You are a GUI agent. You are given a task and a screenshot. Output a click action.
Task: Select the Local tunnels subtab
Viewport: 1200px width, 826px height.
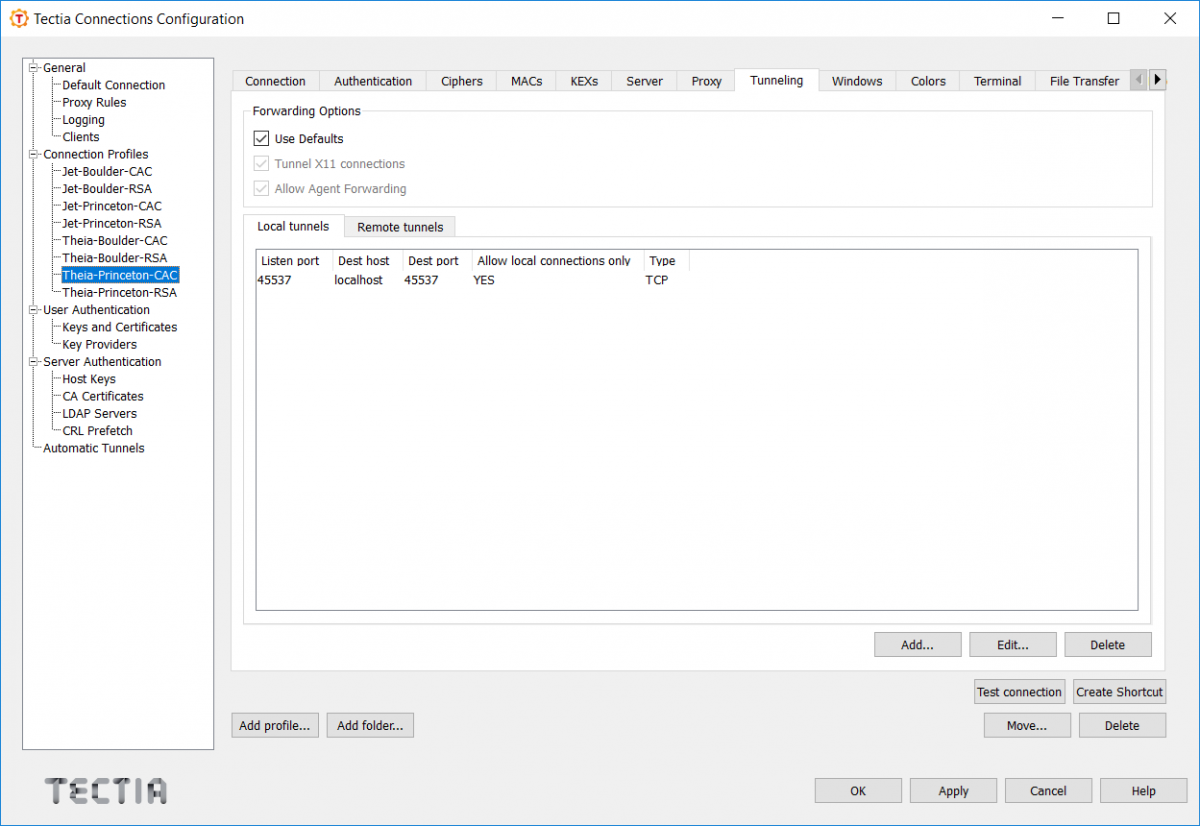click(x=293, y=226)
